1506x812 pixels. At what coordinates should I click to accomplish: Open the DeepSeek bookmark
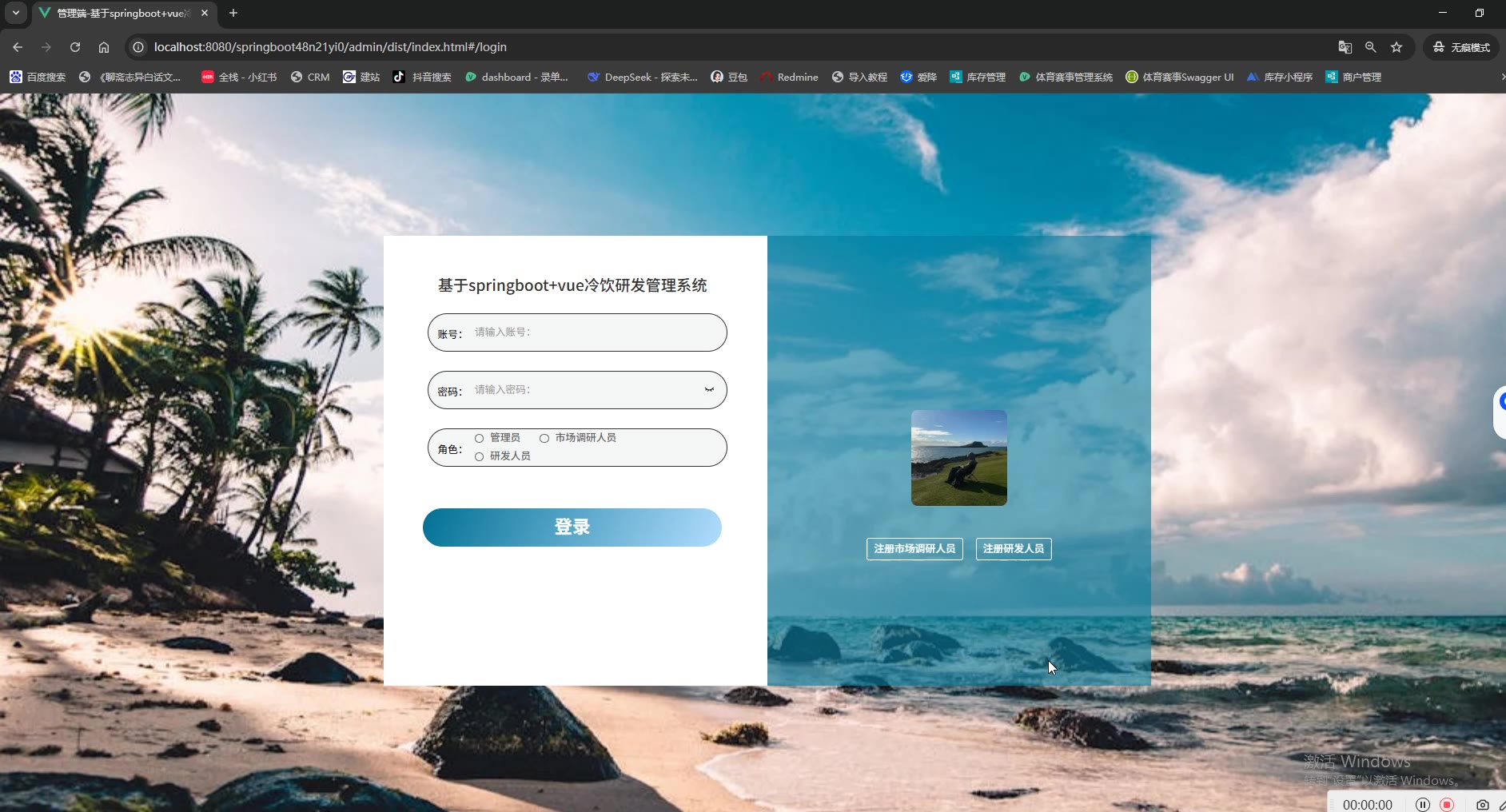point(643,77)
